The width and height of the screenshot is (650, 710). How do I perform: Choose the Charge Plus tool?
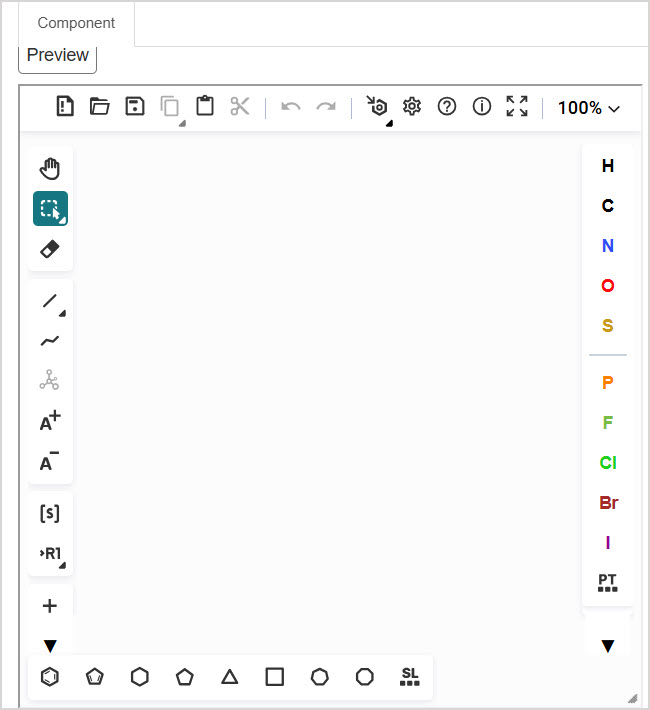point(50,421)
